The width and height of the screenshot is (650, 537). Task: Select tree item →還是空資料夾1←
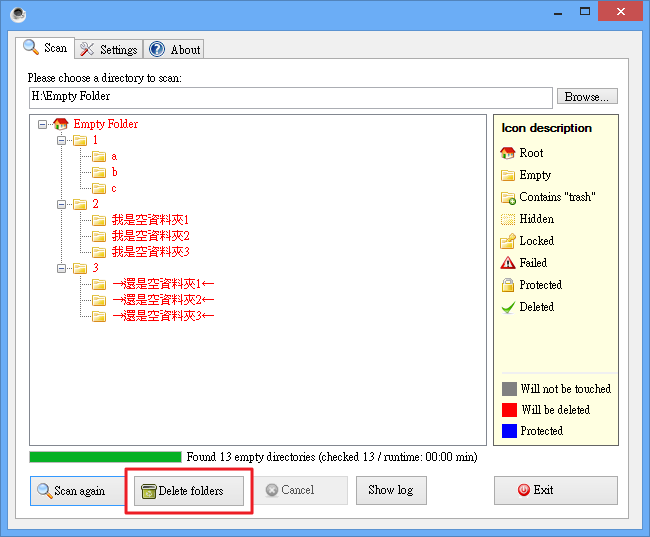163,284
